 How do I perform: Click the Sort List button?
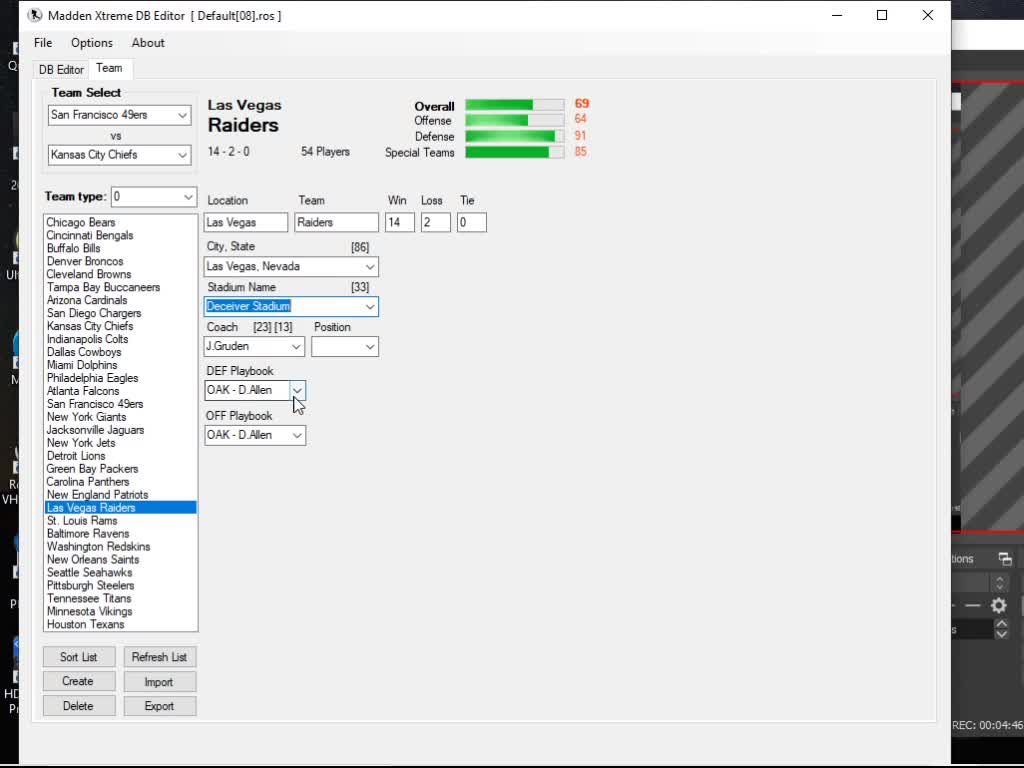click(79, 657)
